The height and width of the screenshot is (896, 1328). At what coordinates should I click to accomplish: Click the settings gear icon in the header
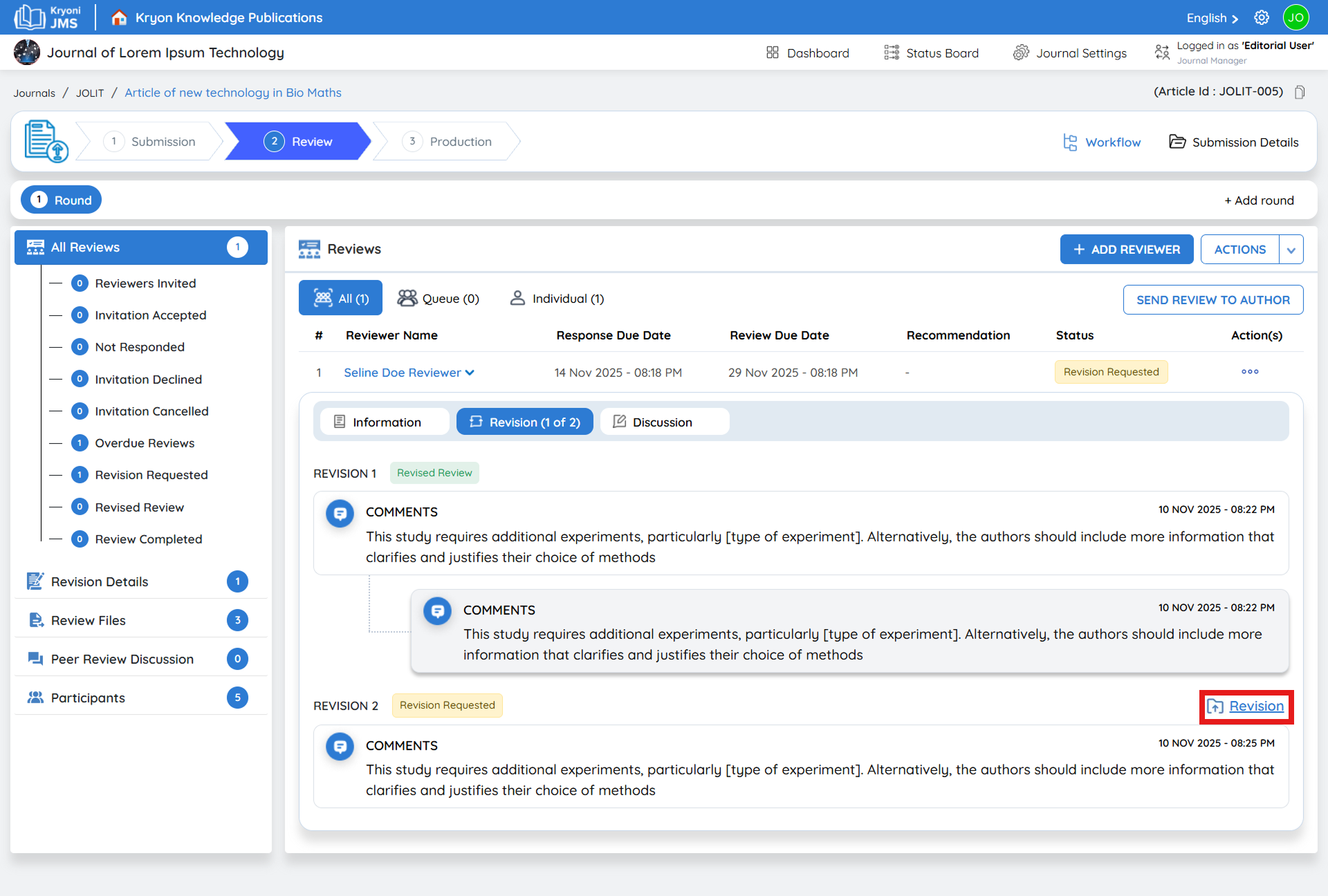click(x=1262, y=18)
